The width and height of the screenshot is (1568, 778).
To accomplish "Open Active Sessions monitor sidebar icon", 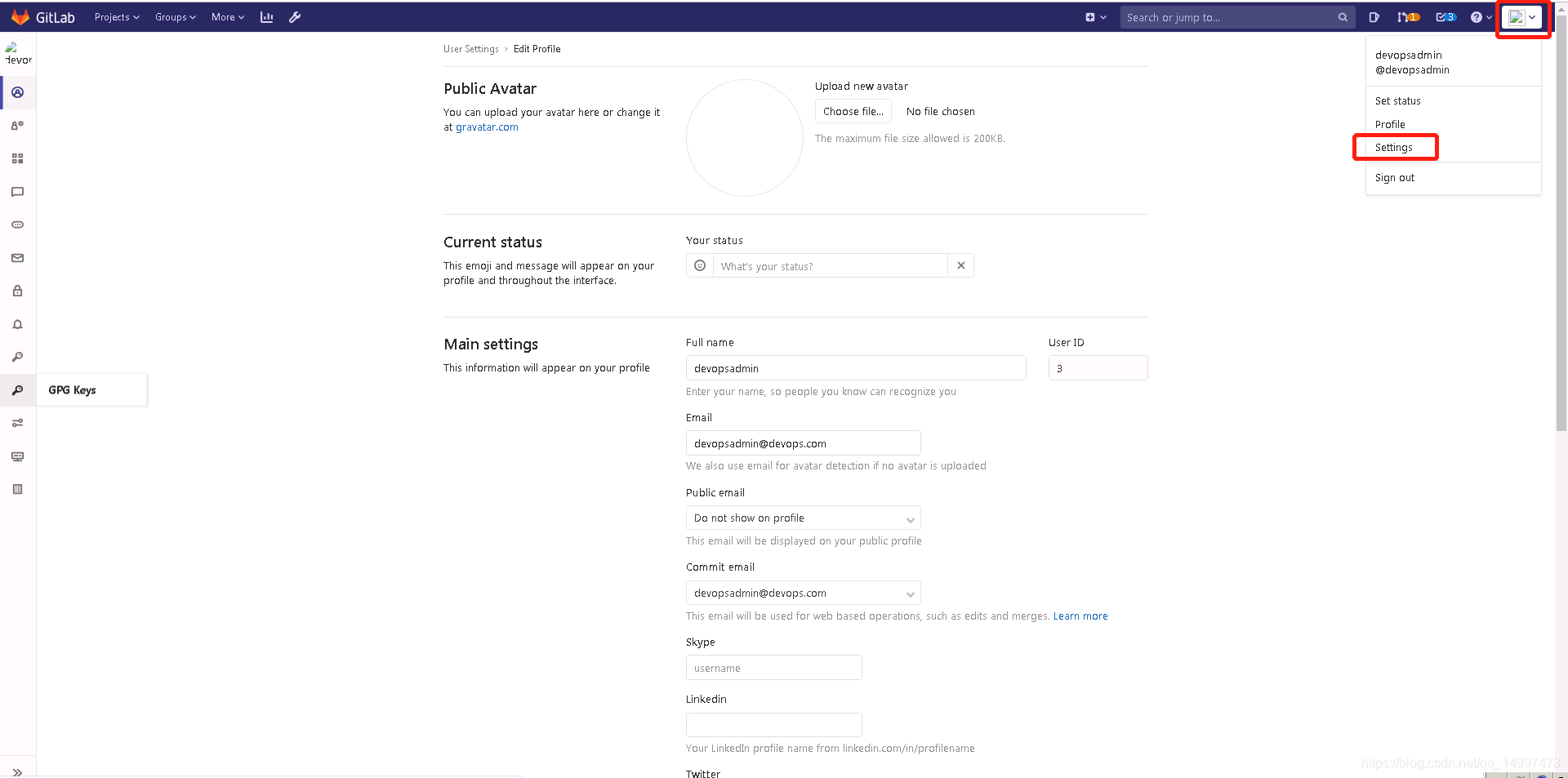I will pos(17,456).
